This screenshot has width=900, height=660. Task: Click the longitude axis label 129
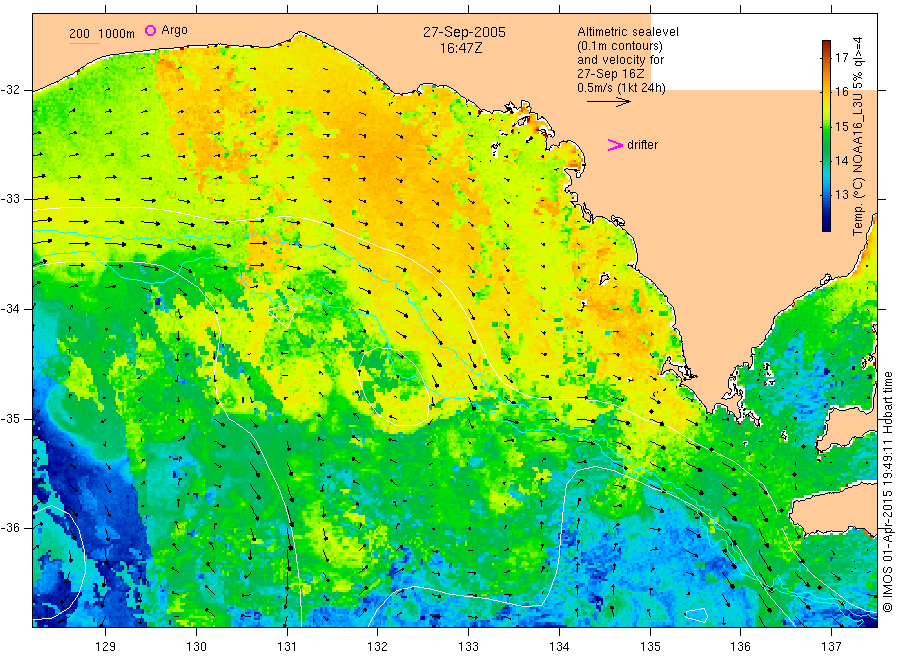(106, 647)
